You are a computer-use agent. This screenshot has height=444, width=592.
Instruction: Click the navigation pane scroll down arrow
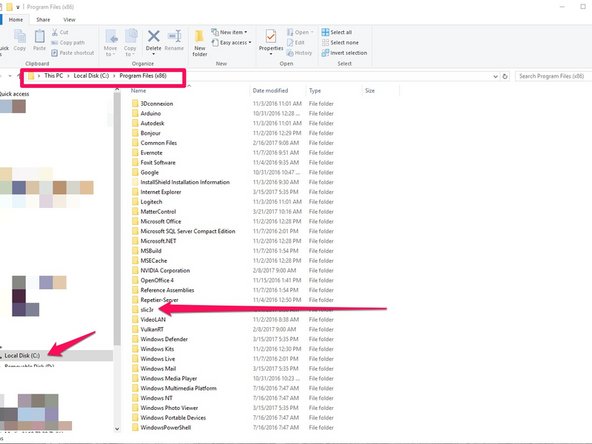click(x=117, y=429)
